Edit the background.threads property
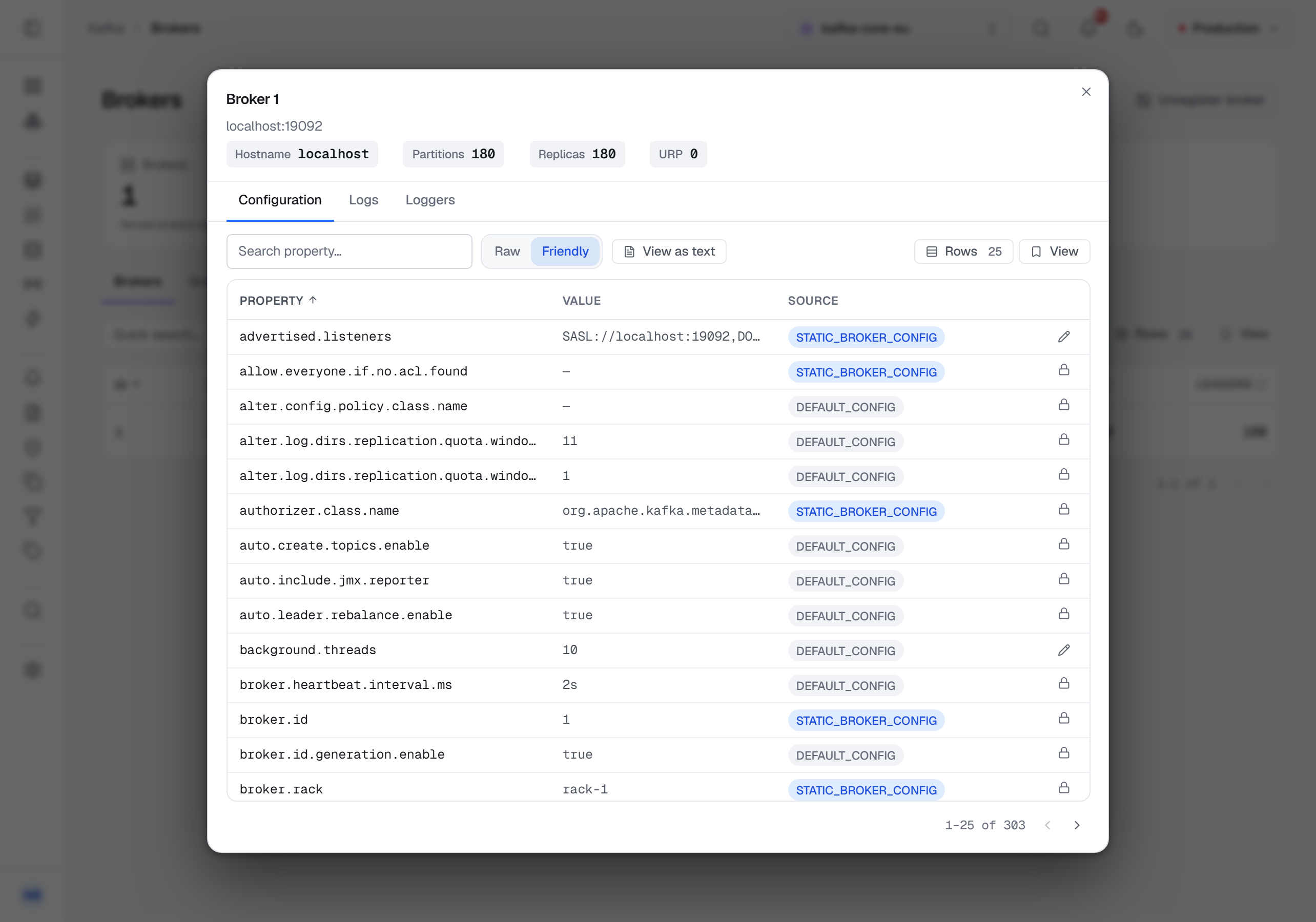This screenshot has width=1316, height=922. [1063, 651]
